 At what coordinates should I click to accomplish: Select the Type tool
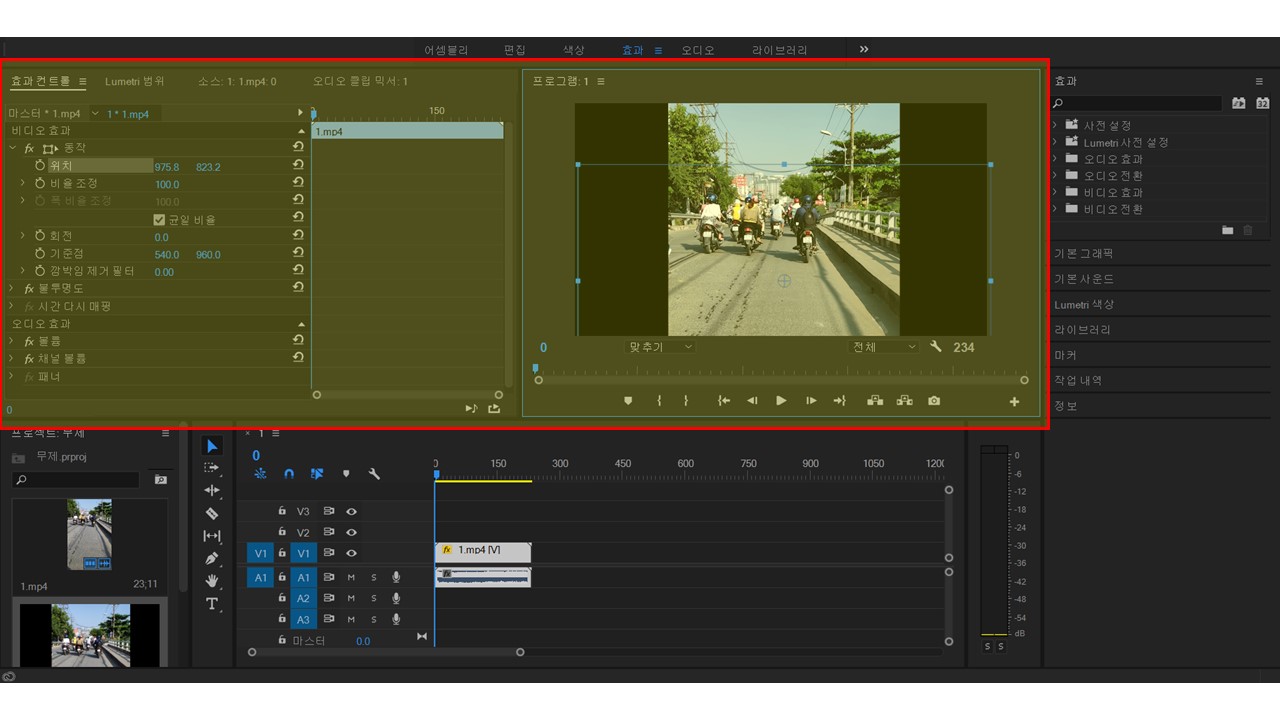[x=212, y=604]
